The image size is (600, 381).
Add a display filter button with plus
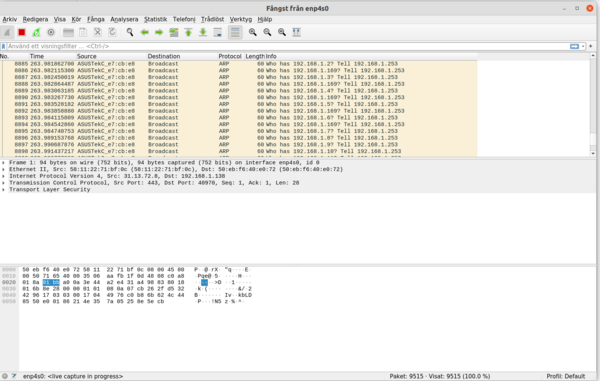pyautogui.click(x=590, y=46)
